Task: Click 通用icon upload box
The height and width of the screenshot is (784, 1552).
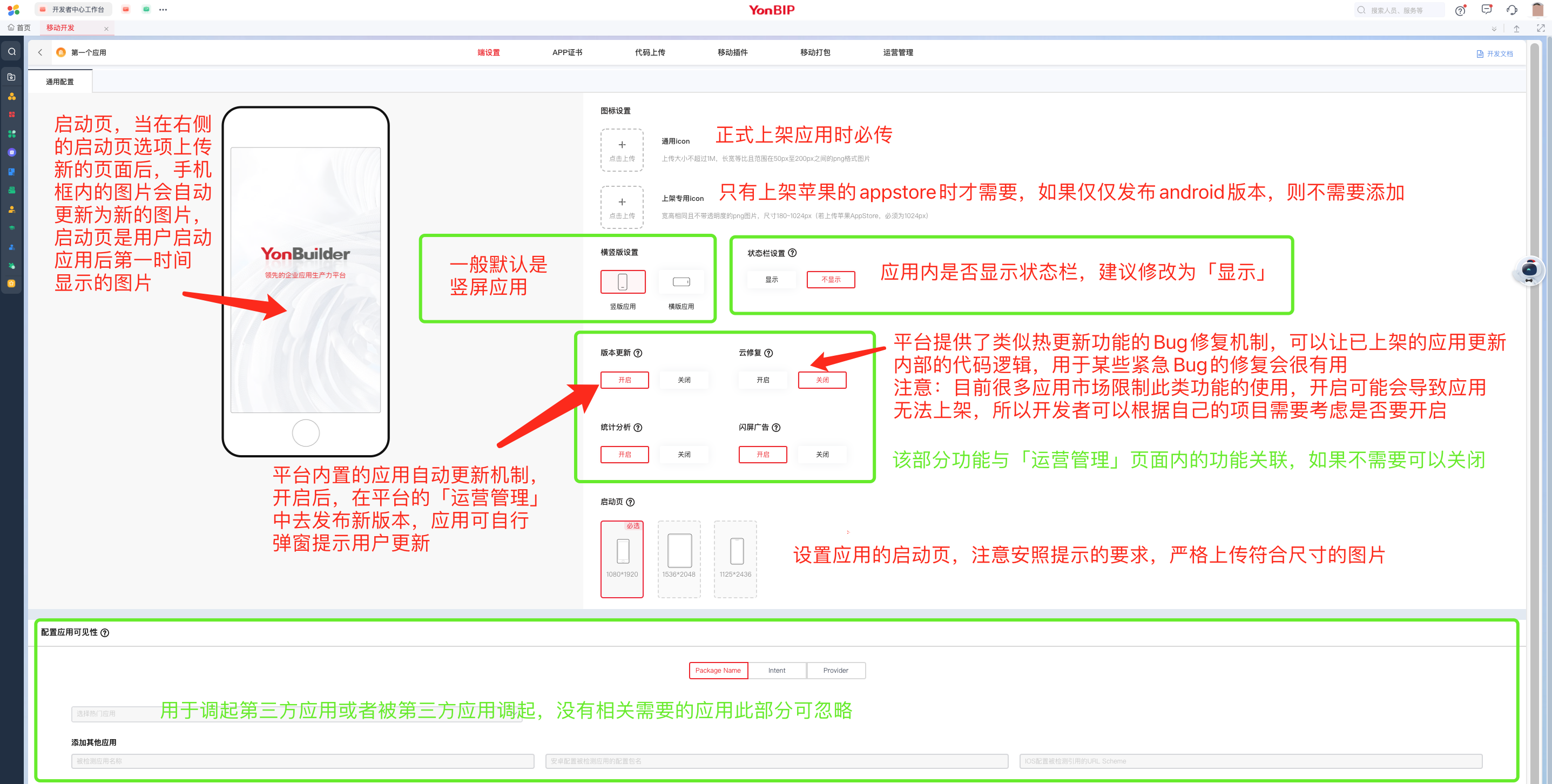Action: (x=622, y=150)
